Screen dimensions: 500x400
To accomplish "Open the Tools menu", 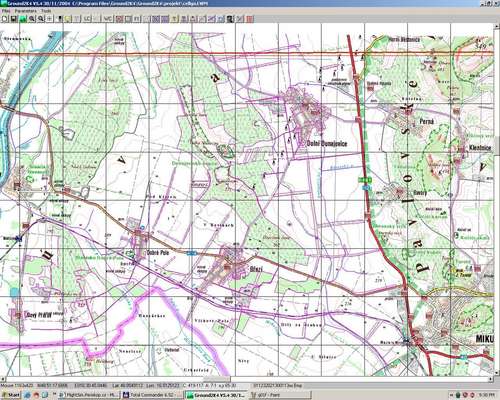I will pos(46,11).
